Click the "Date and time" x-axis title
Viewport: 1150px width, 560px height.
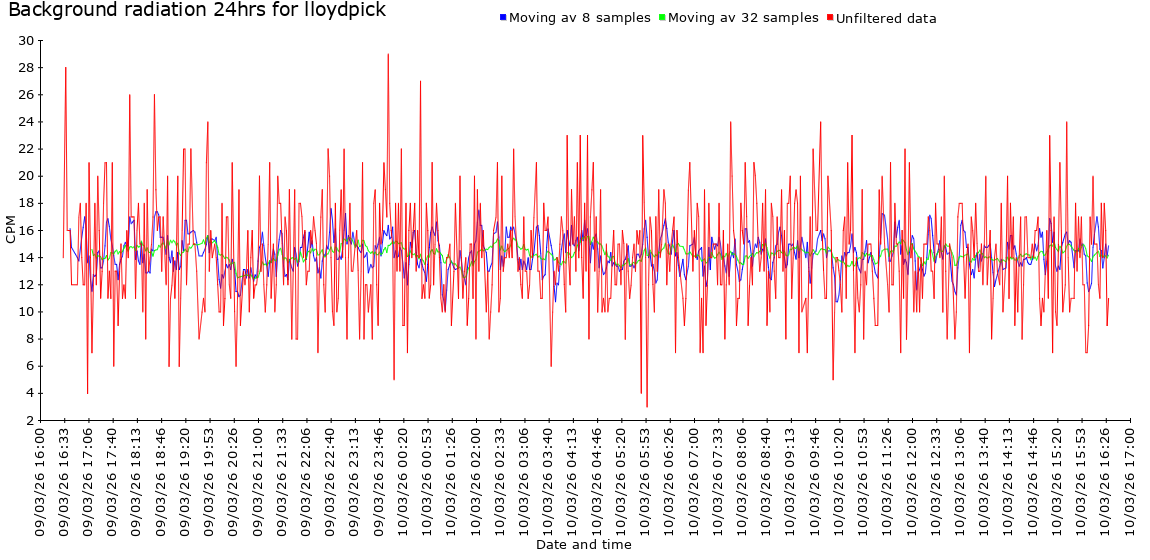point(583,545)
